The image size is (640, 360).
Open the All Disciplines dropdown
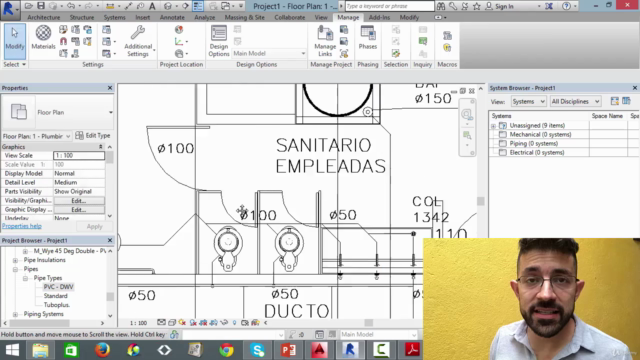(575, 101)
